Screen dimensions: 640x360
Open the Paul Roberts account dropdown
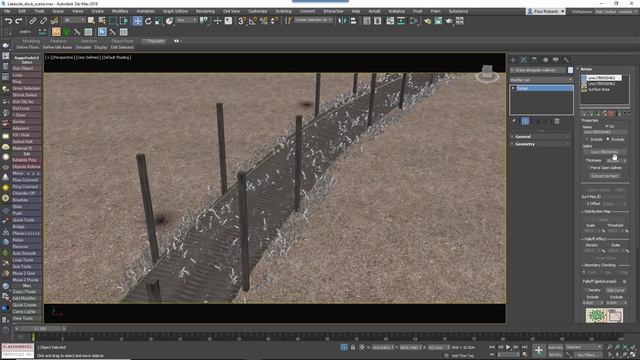[x=546, y=11]
